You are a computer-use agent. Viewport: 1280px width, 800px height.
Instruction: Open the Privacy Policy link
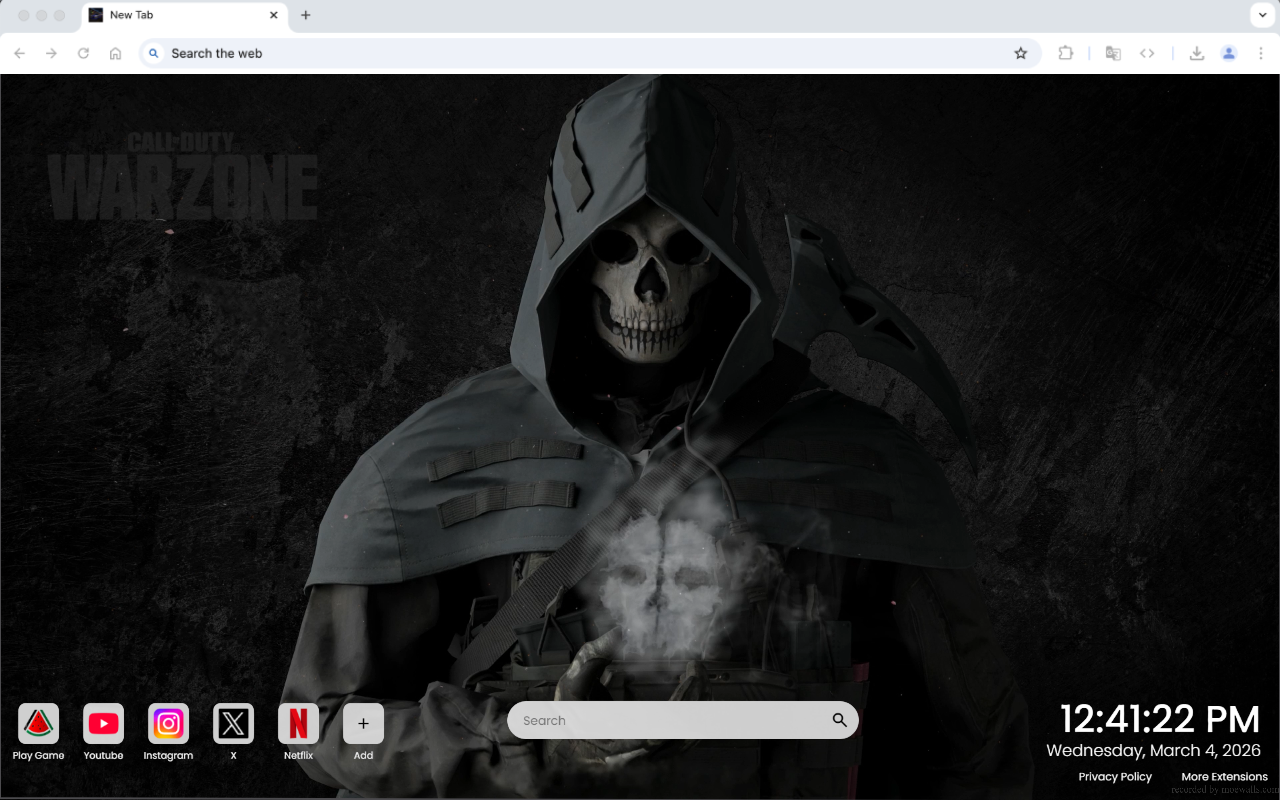(1115, 777)
